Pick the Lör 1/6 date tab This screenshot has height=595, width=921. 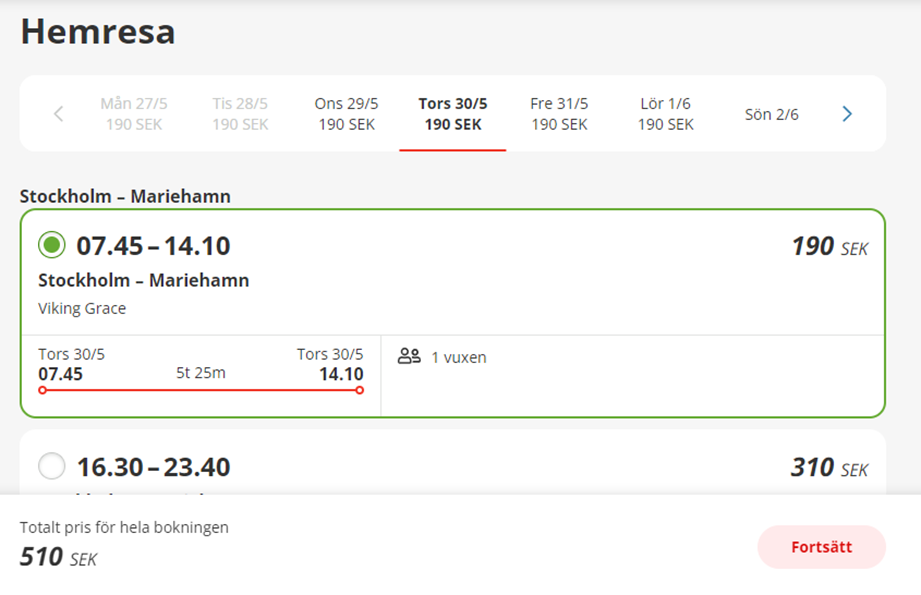coord(665,114)
